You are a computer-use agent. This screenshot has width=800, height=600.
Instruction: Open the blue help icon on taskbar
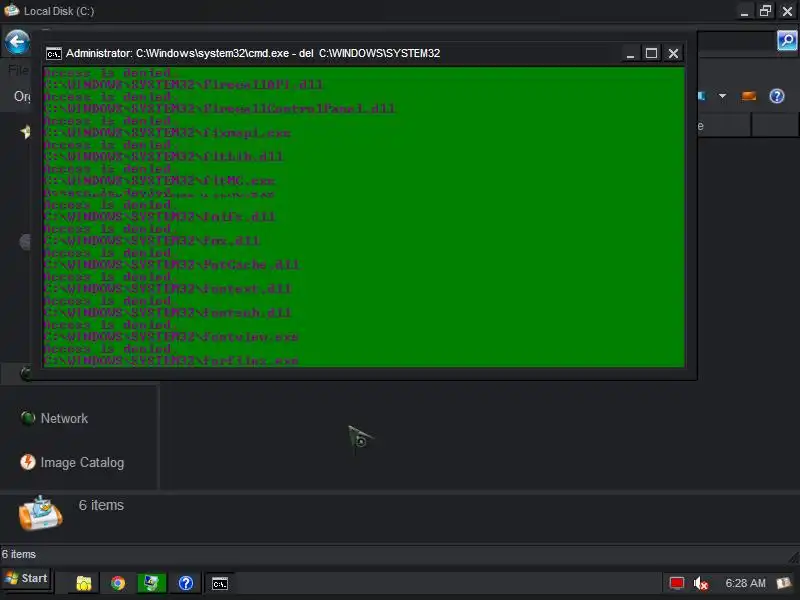tap(186, 583)
